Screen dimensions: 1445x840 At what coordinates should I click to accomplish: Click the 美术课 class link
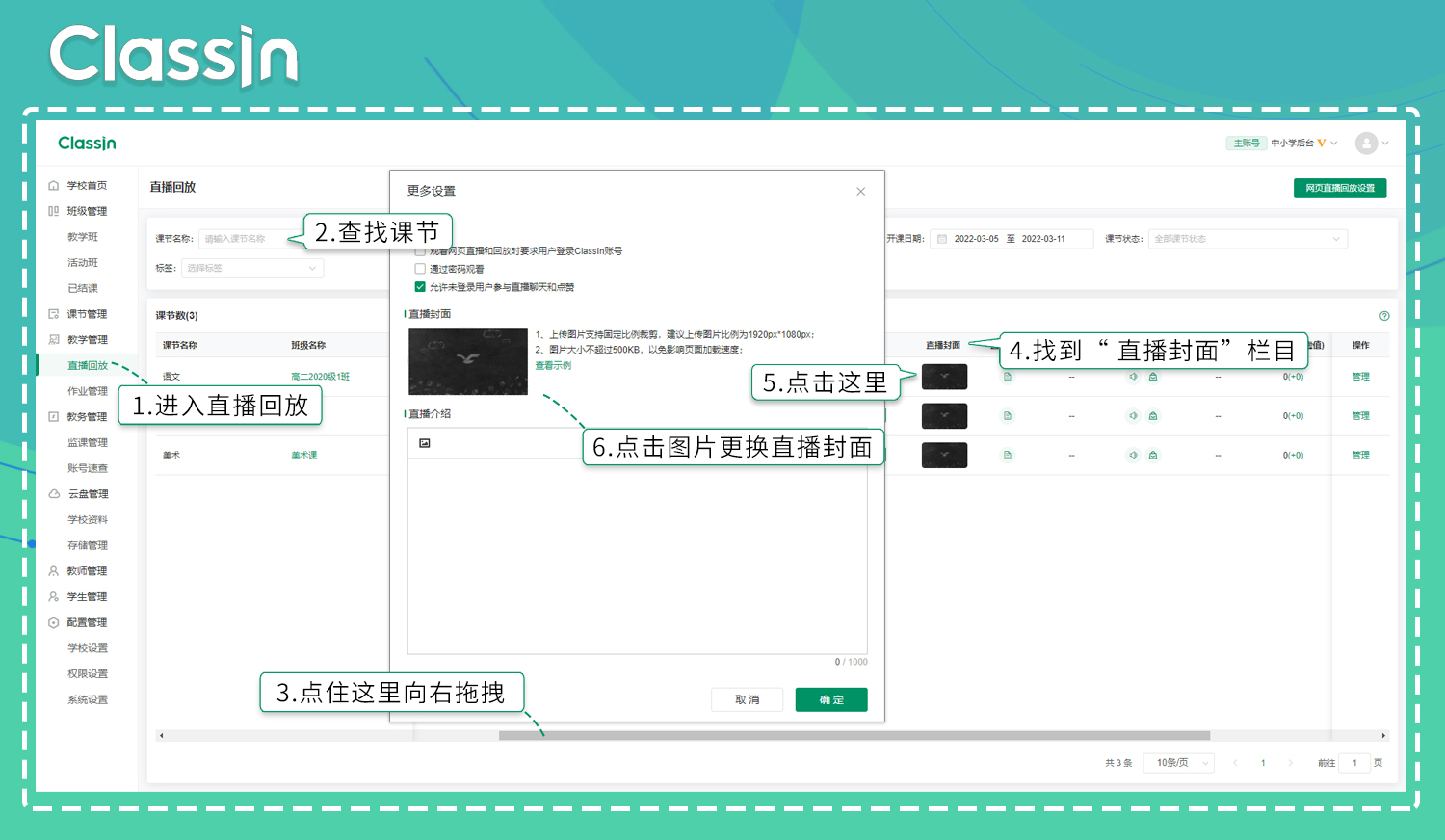[x=304, y=455]
